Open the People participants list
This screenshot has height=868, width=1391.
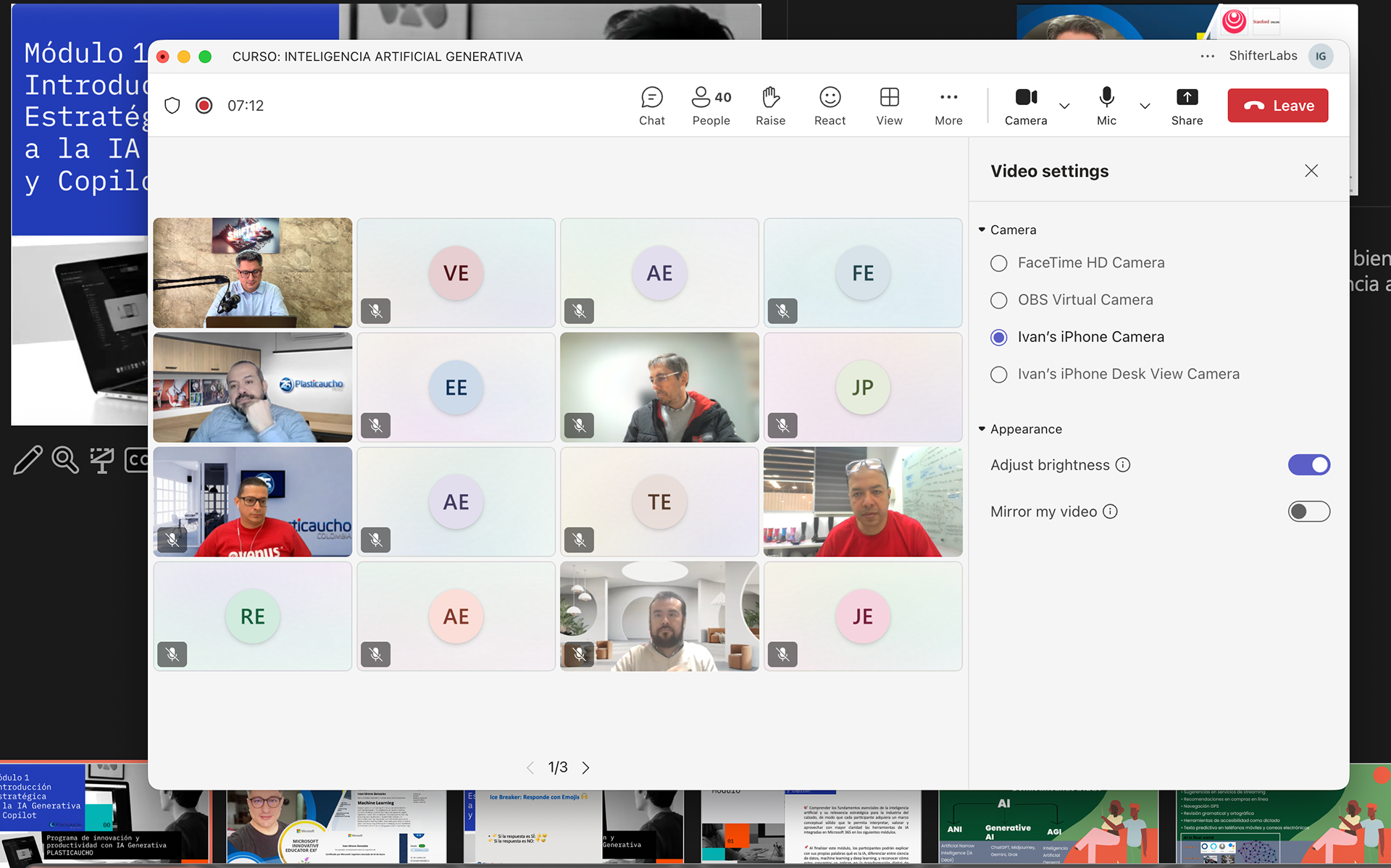tap(711, 106)
